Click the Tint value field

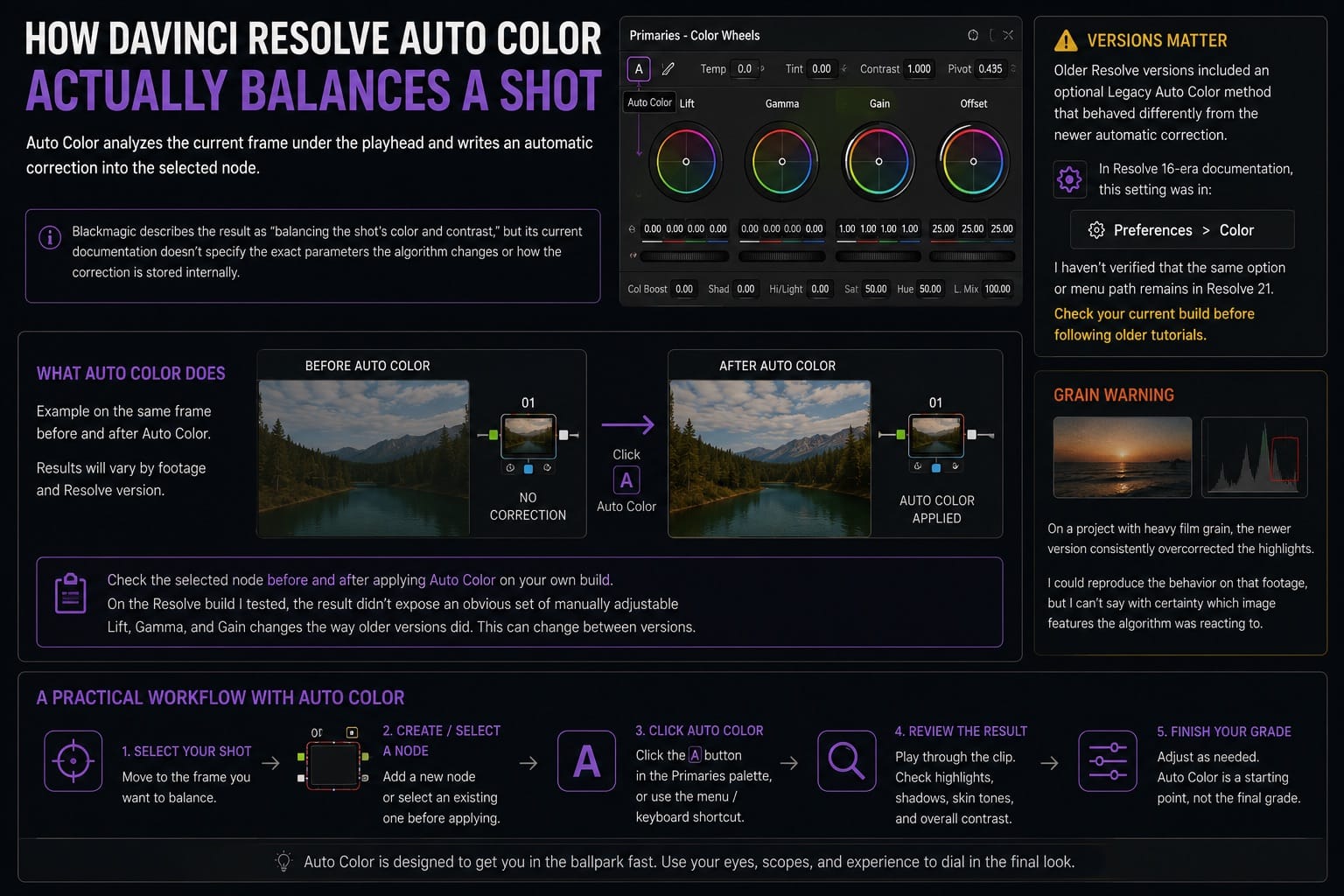[822, 69]
